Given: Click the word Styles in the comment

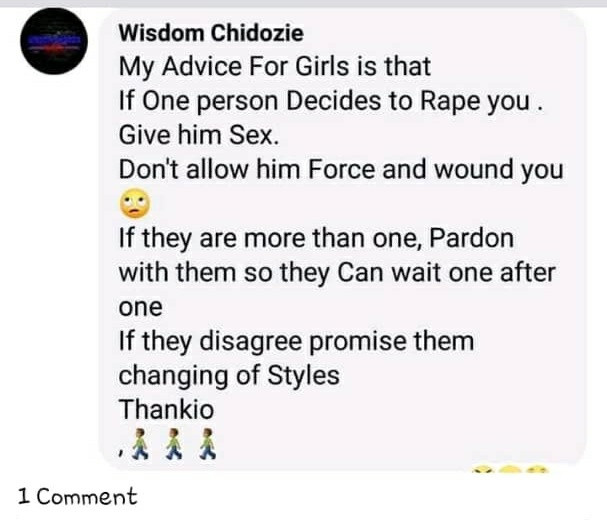Looking at the screenshot, I should point(304,375).
